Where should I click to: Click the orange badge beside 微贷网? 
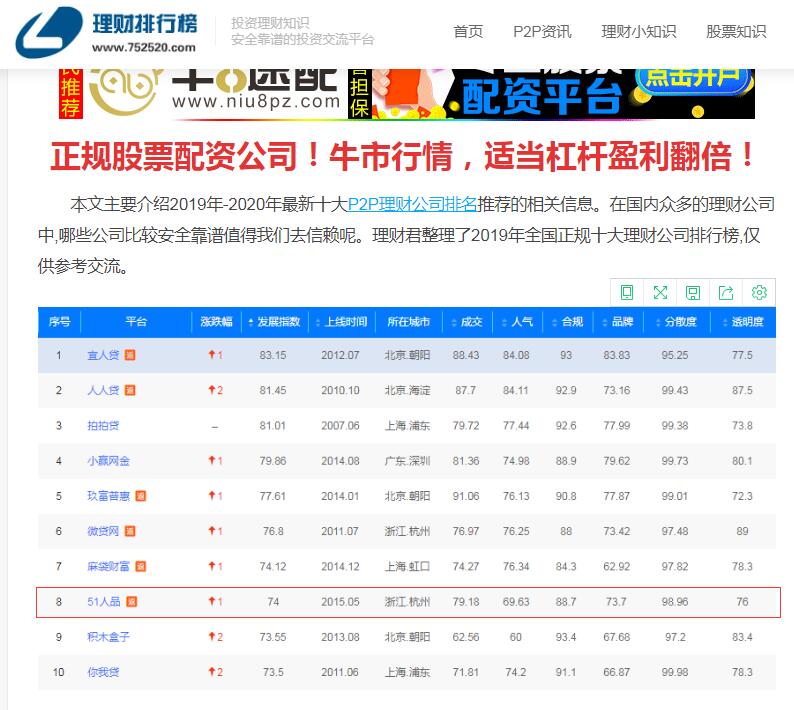pos(130,531)
